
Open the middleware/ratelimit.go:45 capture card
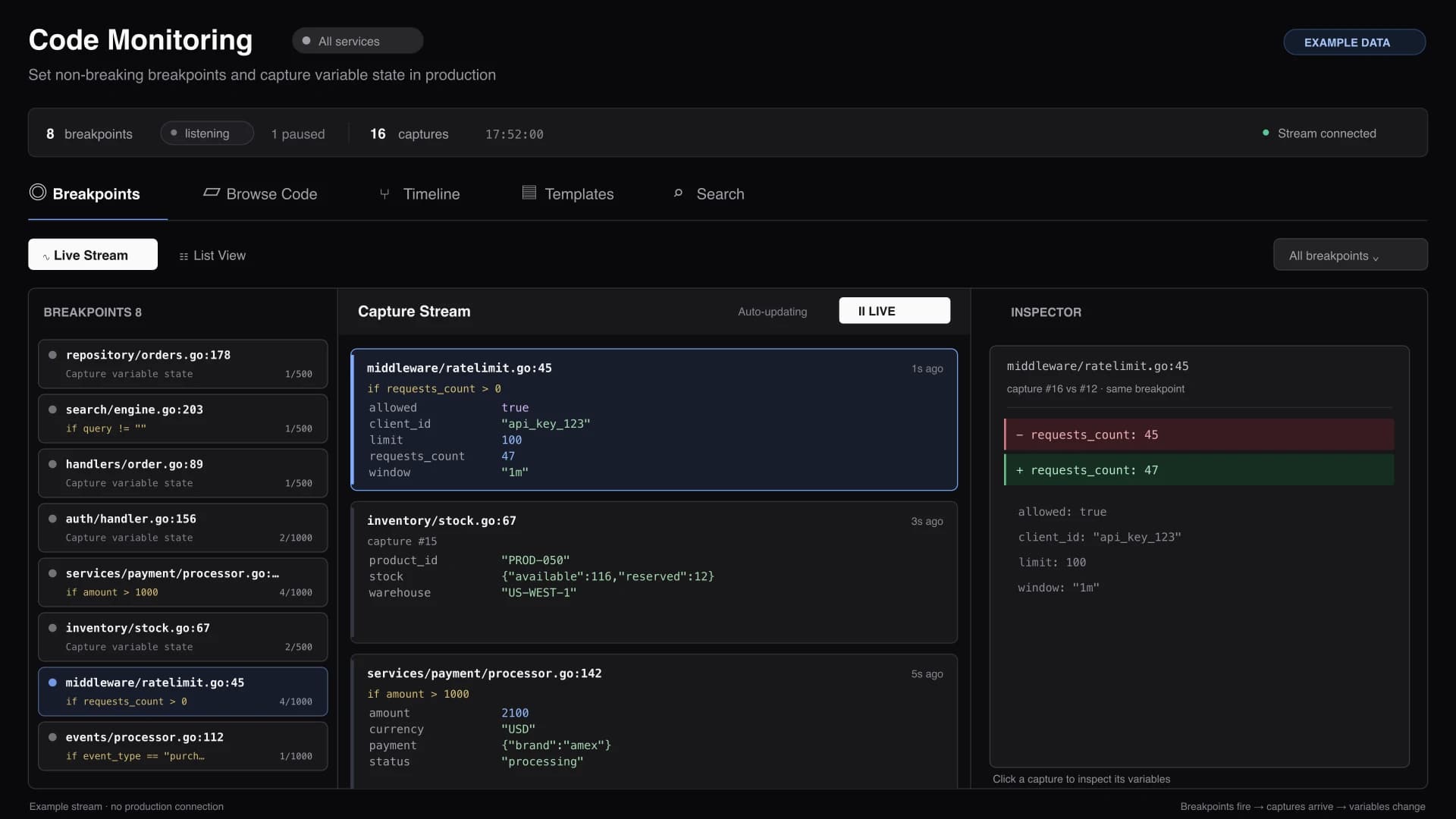[x=654, y=419]
